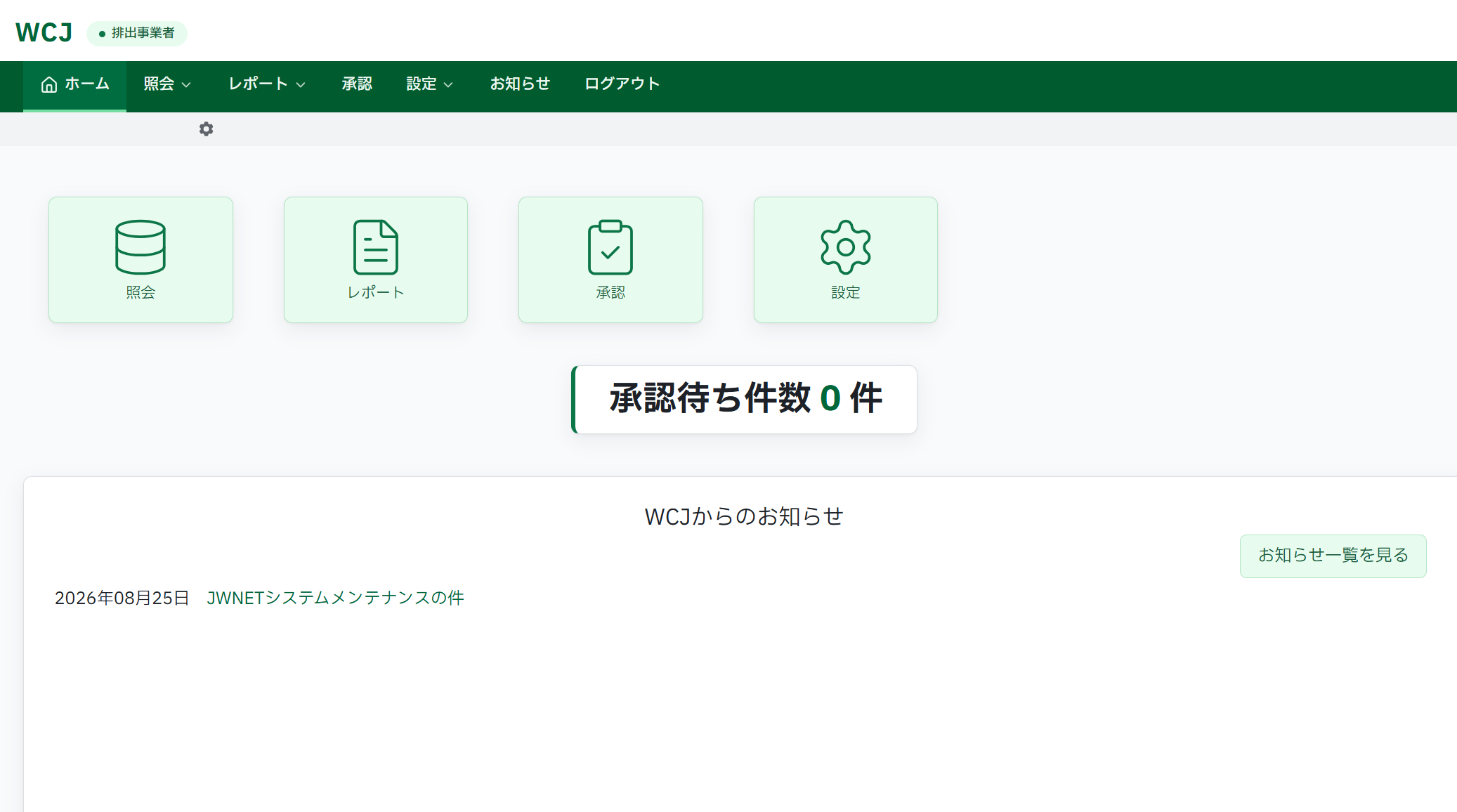Expand the 照会 dropdown menu

point(167,84)
